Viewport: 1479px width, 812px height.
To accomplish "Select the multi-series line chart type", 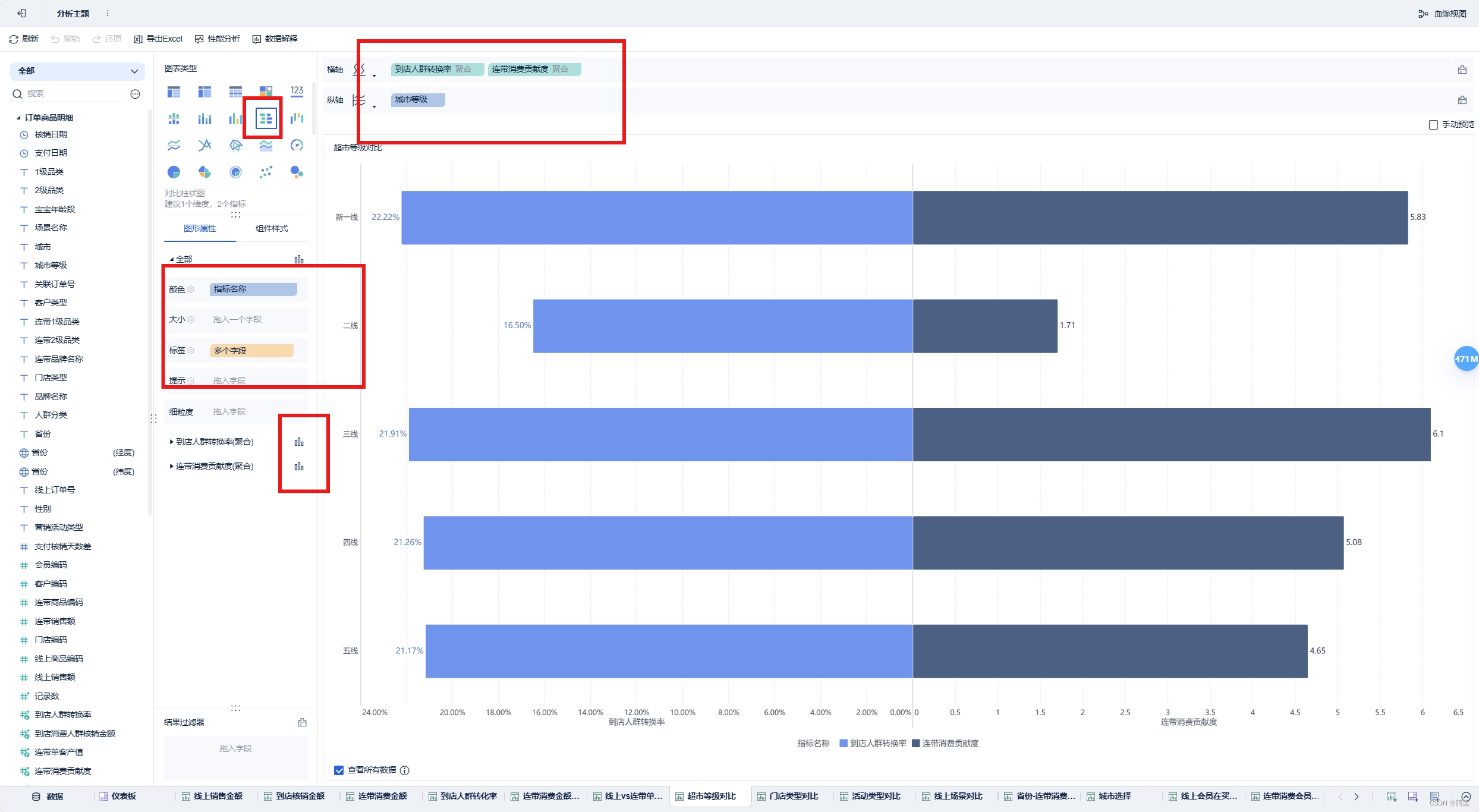I will (204, 146).
